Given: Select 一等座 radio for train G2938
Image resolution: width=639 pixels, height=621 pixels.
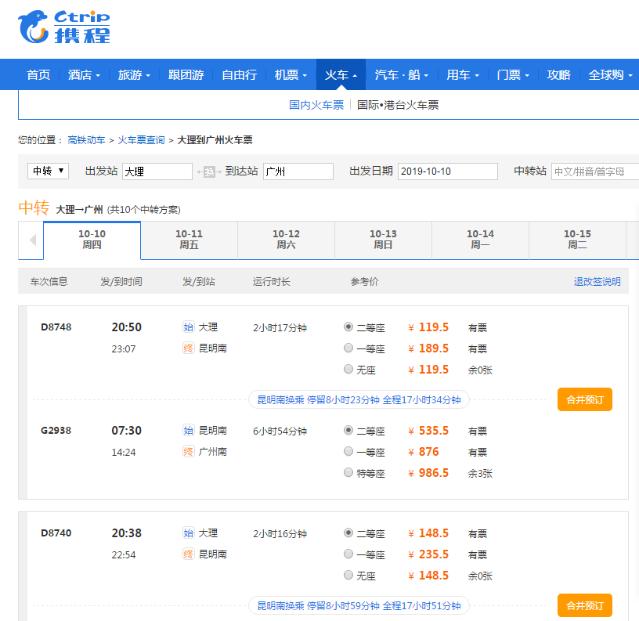Looking at the screenshot, I should click(x=348, y=451).
